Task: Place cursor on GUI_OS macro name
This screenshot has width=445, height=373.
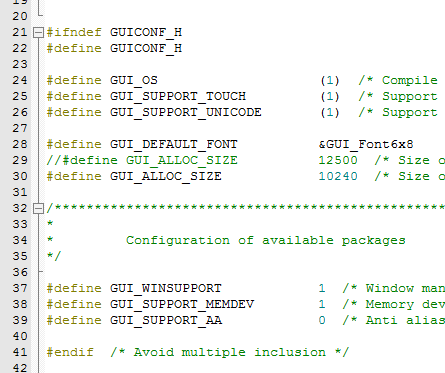Action: 134,81
